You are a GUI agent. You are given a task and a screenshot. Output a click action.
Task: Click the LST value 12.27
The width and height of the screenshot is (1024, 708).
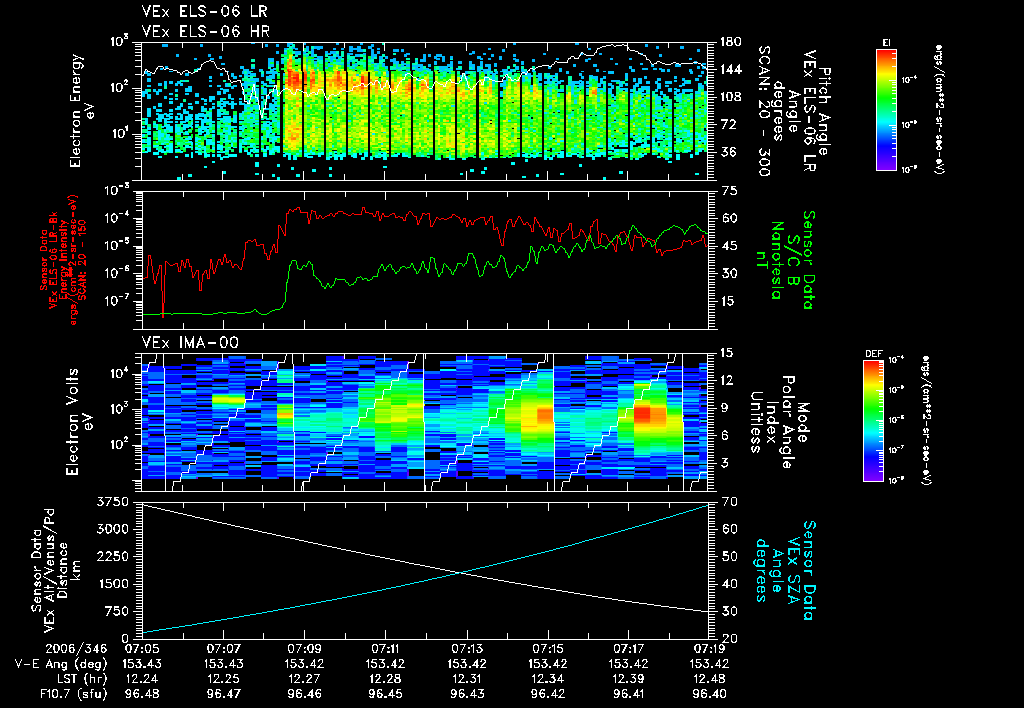(x=304, y=679)
